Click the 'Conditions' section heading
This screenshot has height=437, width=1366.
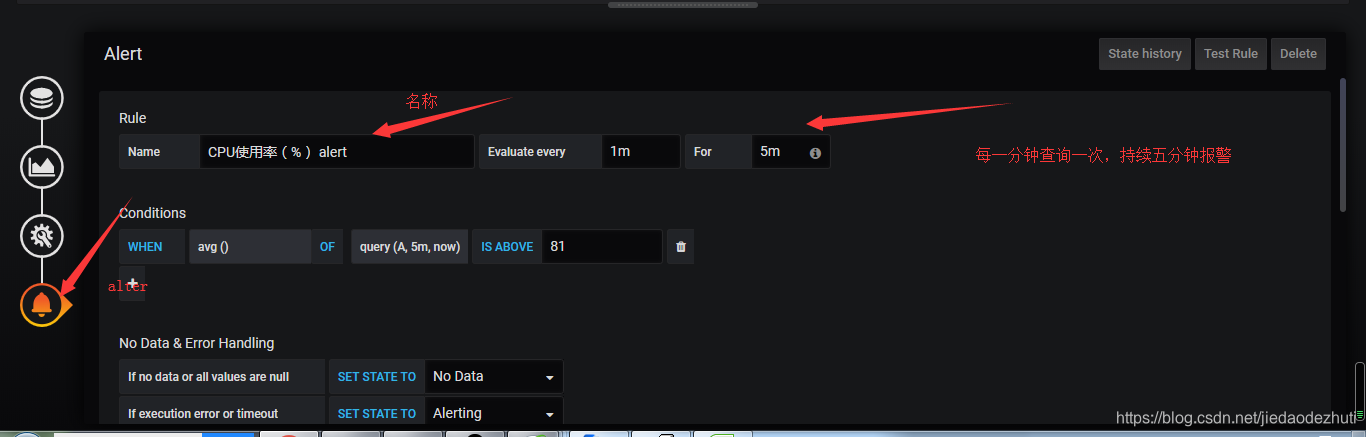click(152, 213)
